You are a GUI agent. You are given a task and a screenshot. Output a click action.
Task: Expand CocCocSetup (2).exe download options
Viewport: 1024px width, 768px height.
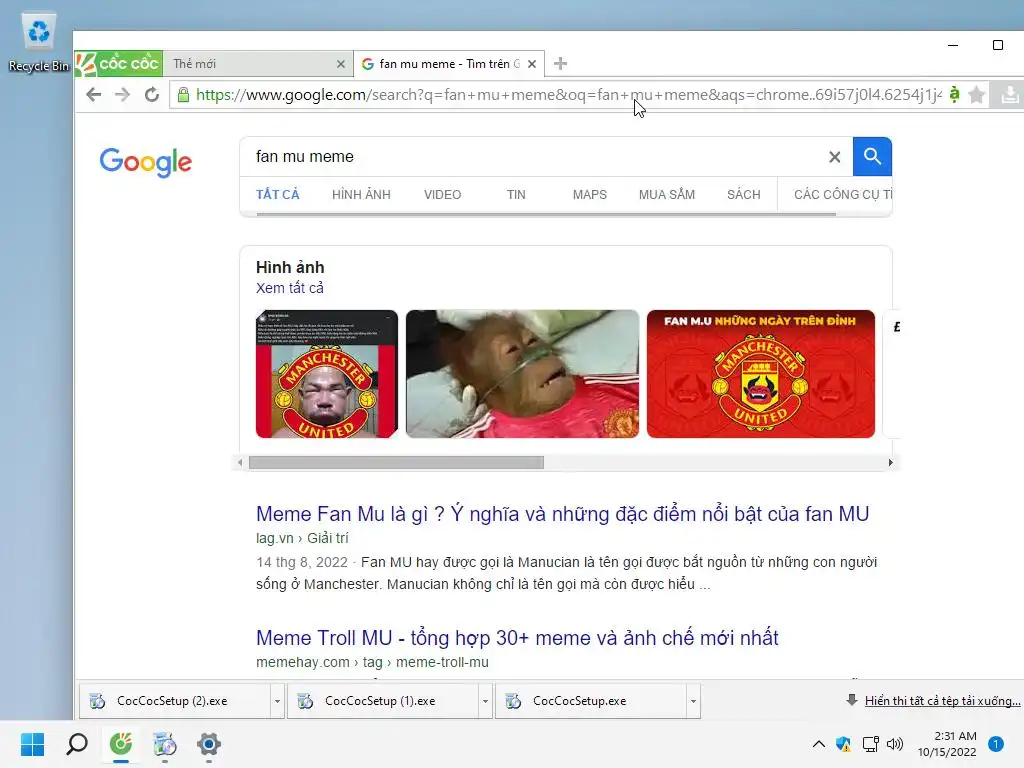click(x=277, y=701)
